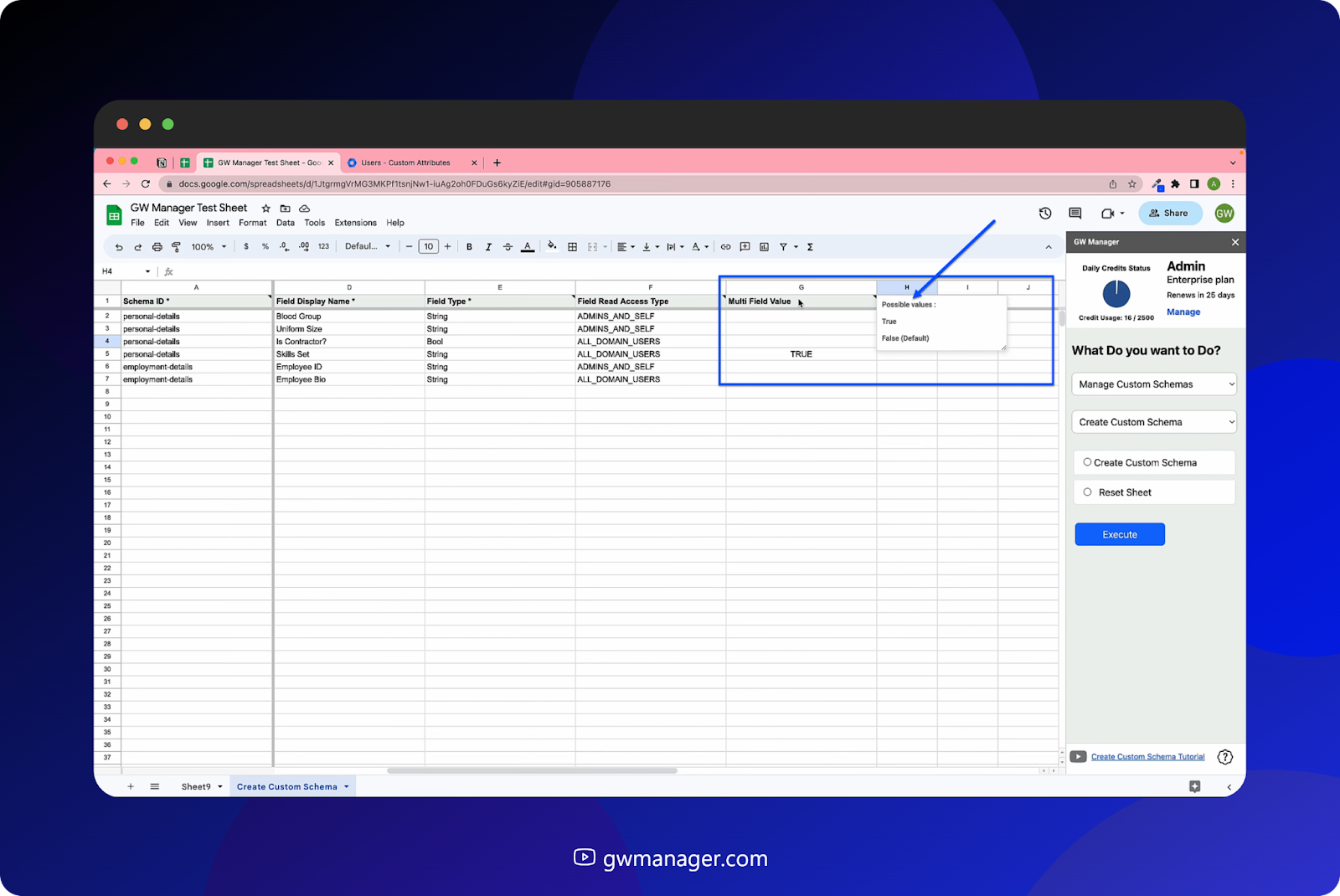
Task: Bookmark this page with the address bar star
Action: (1132, 184)
